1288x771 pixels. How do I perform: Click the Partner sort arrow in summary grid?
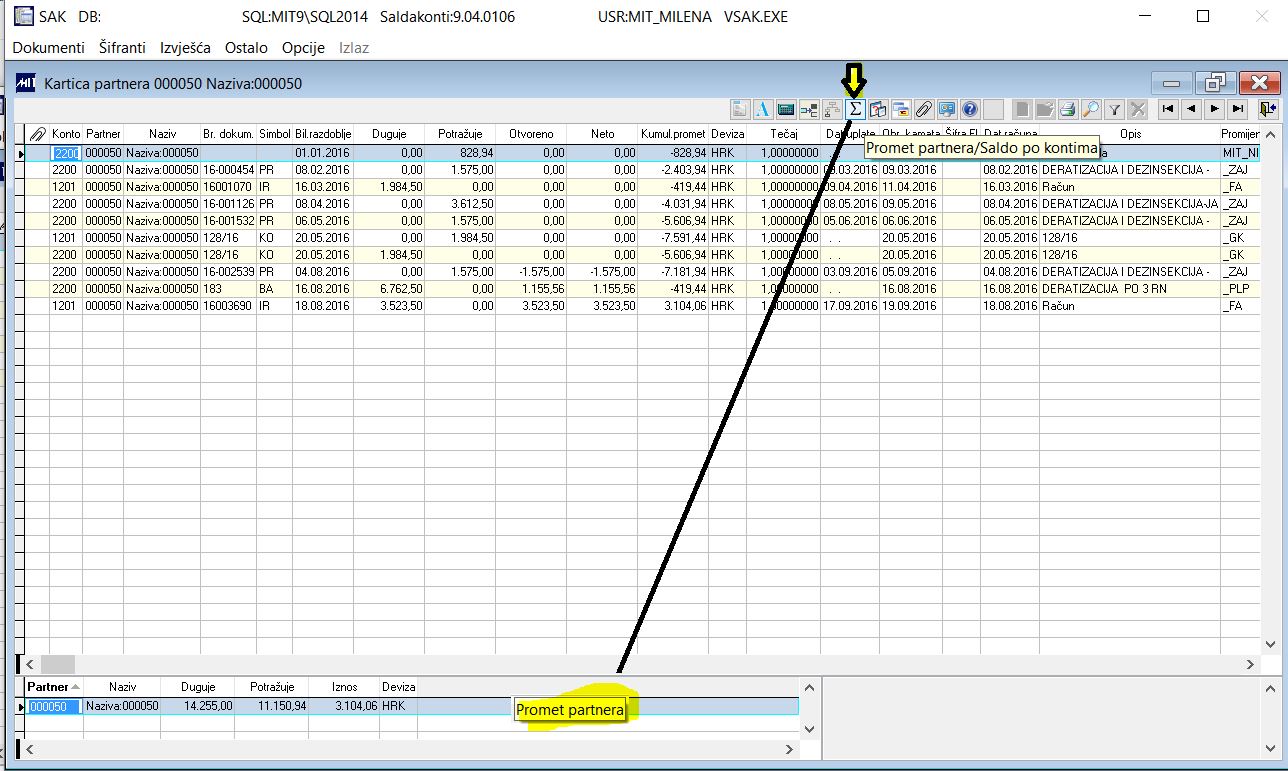click(x=76, y=687)
